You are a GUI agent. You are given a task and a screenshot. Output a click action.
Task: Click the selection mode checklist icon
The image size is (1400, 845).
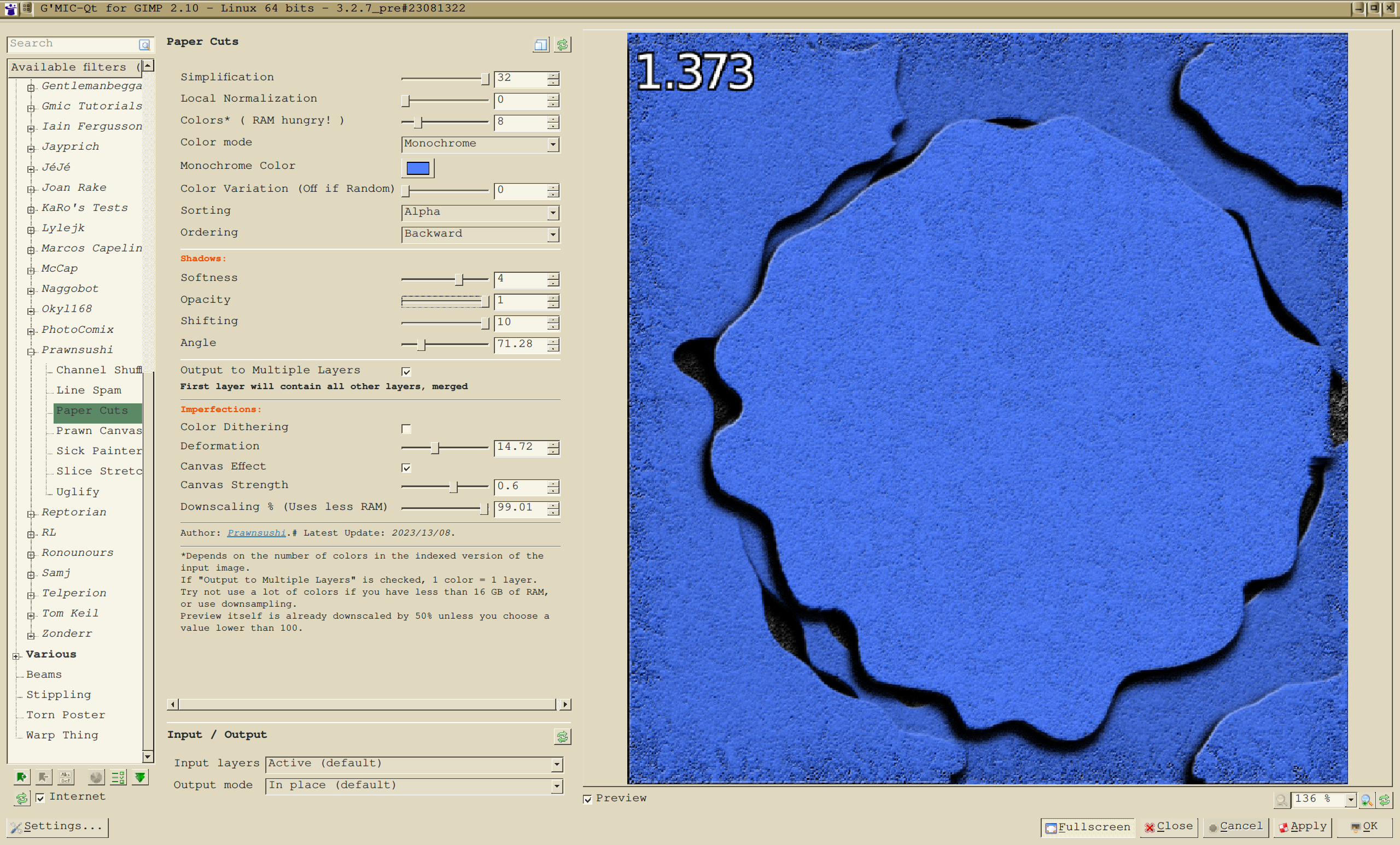tap(118, 777)
